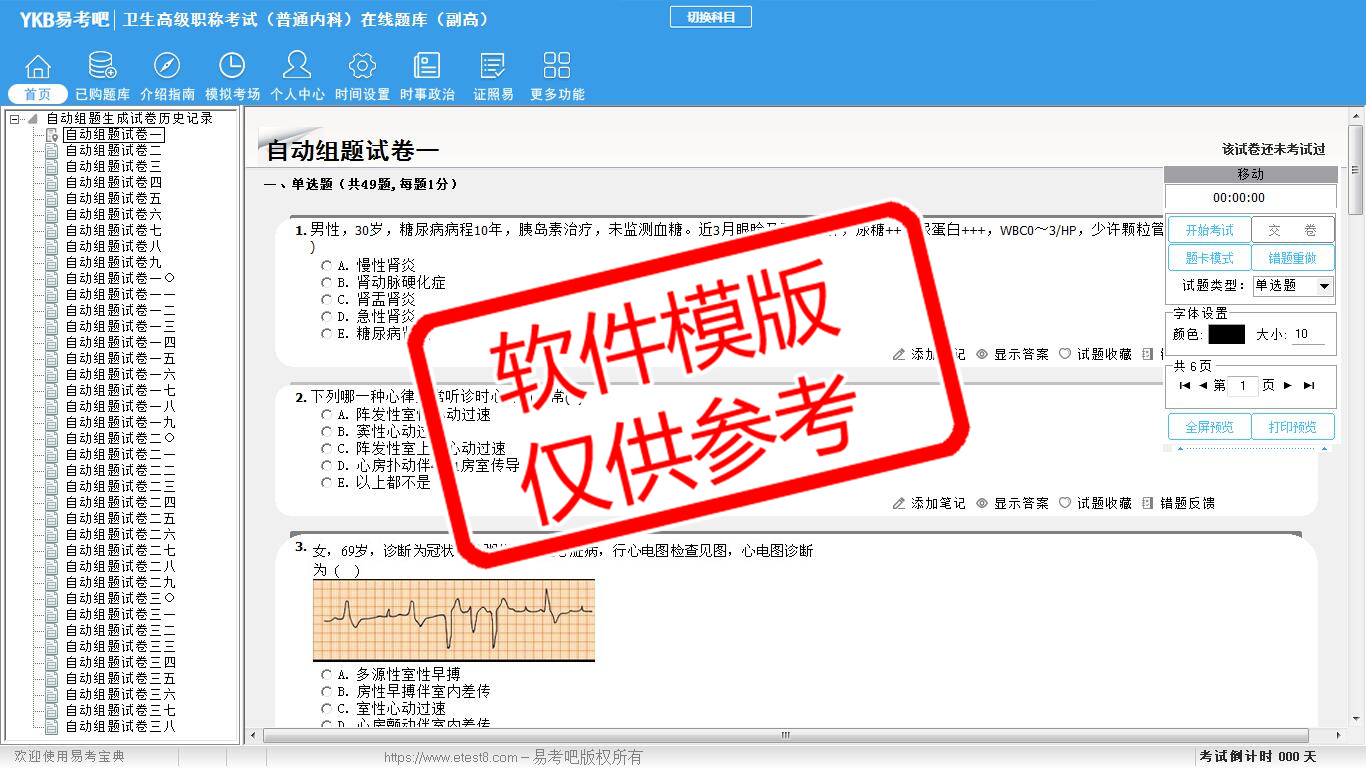Open 模拟考场 clock icon
This screenshot has height=768, width=1366.
(232, 67)
